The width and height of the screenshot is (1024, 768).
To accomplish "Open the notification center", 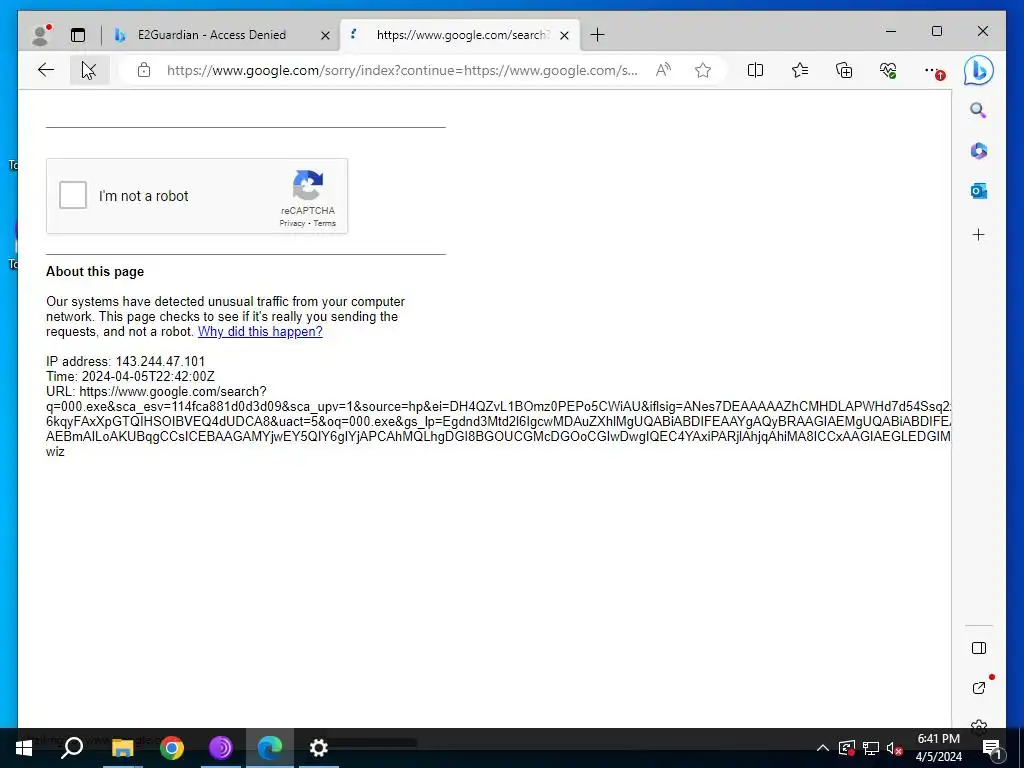I will tap(992, 749).
